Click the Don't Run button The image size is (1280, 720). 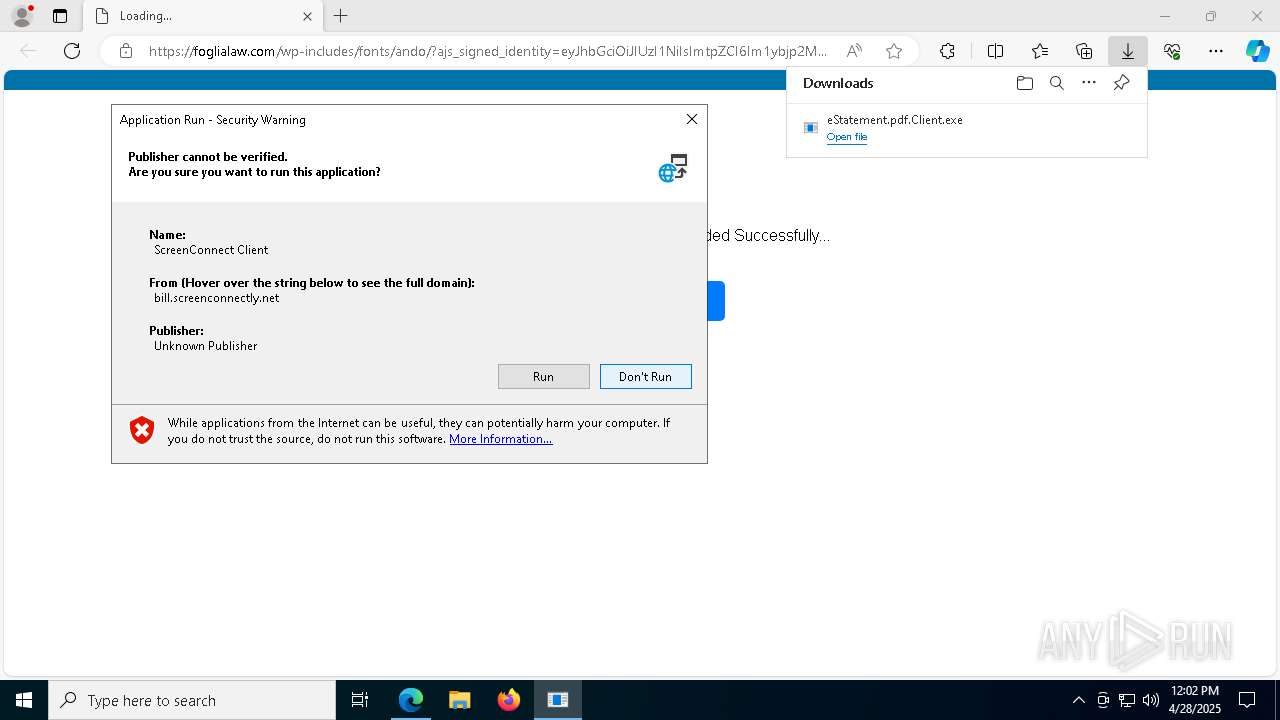pos(646,377)
